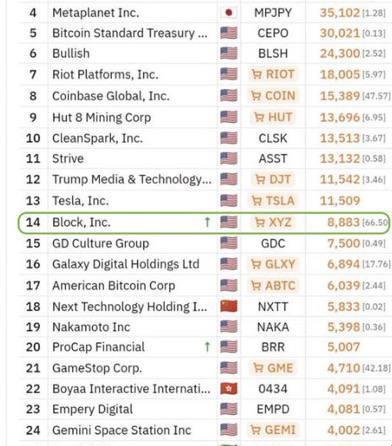Click the TSLA cart icon
Viewport: 392px width, 446px height.
257,201
